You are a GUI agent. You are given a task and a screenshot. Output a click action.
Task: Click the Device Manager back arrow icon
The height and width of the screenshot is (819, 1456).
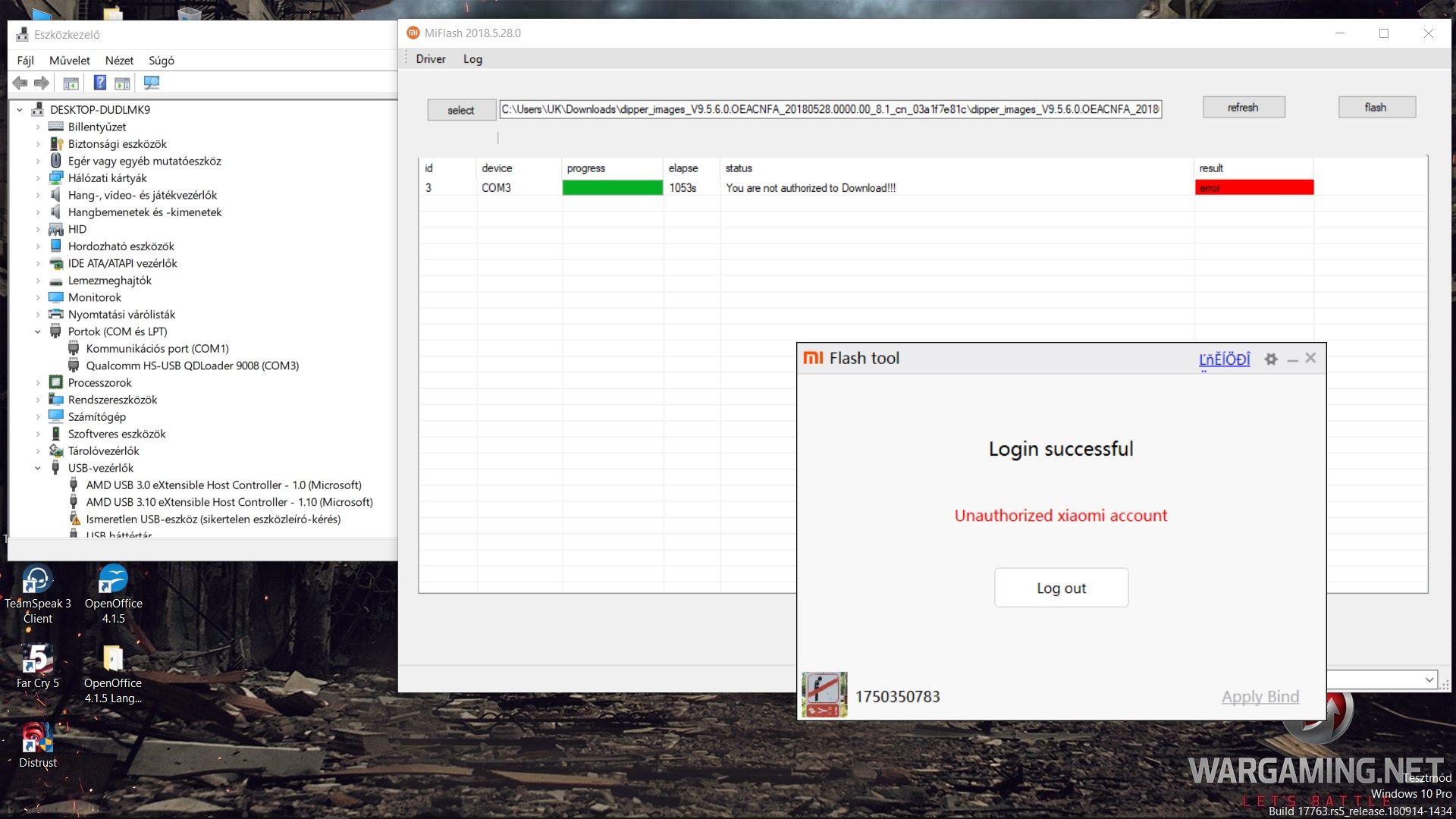point(20,83)
